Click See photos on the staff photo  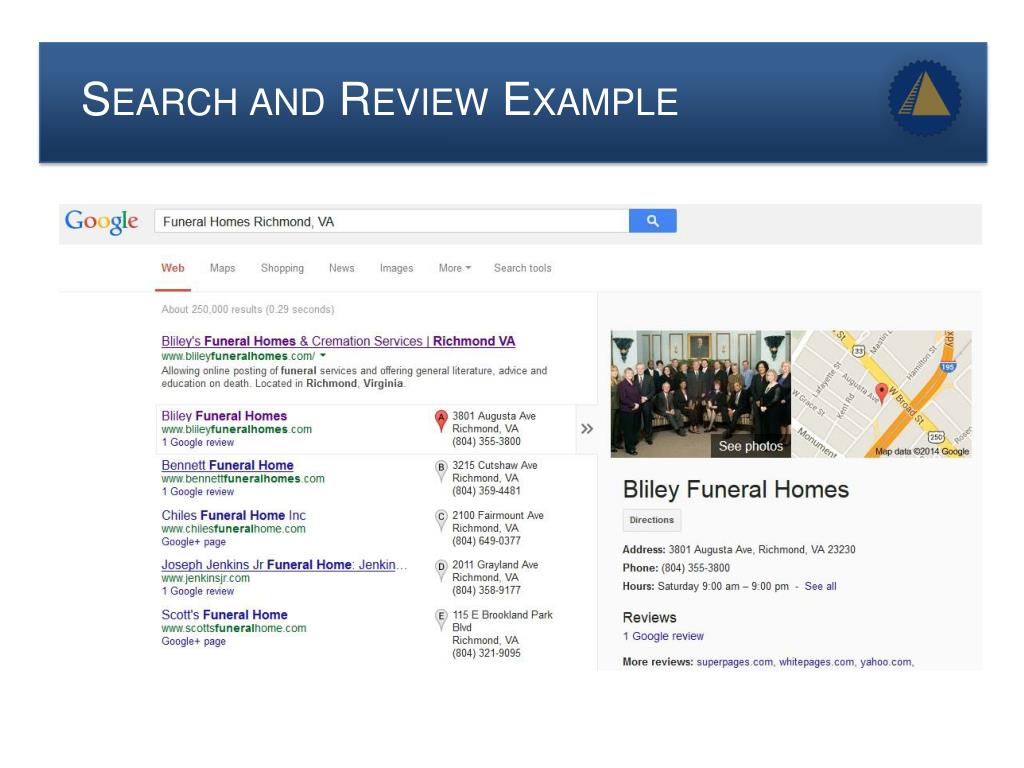click(750, 446)
